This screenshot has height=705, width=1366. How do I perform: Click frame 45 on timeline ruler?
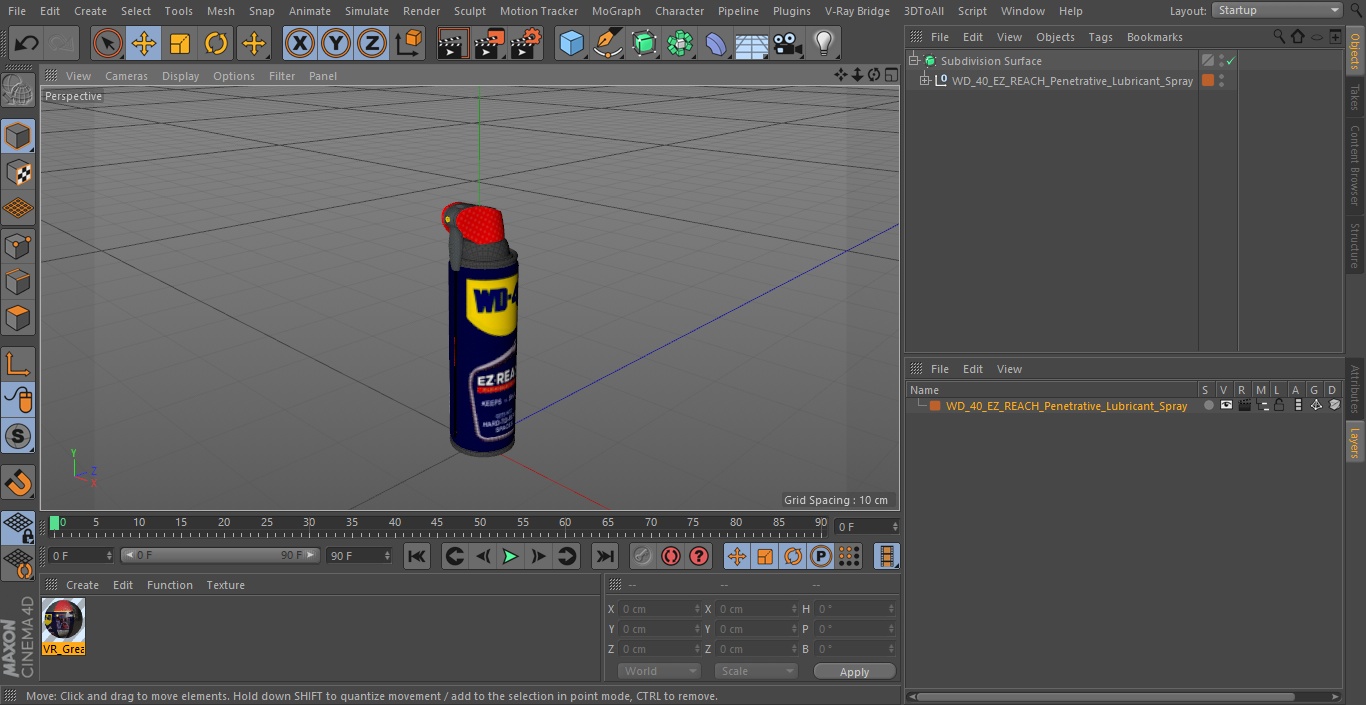click(437, 523)
